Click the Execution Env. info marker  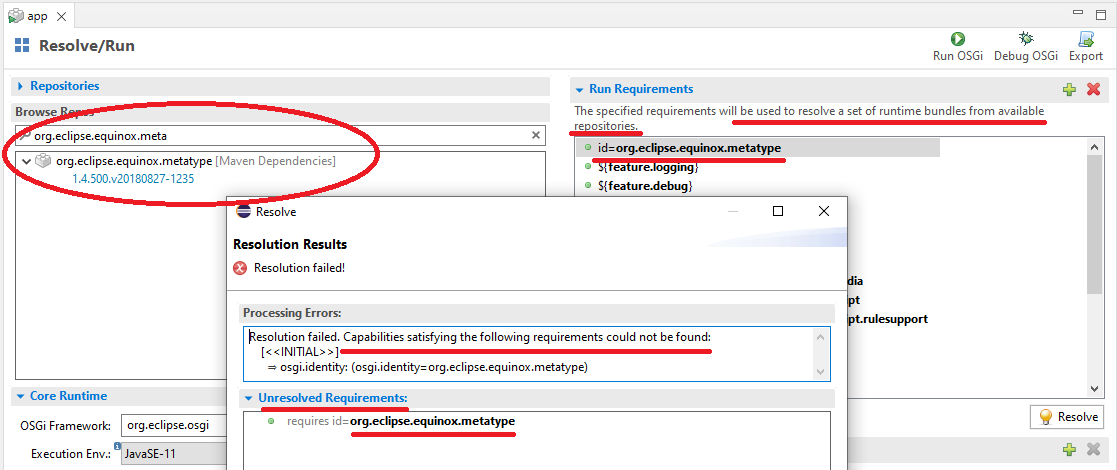tap(116, 446)
